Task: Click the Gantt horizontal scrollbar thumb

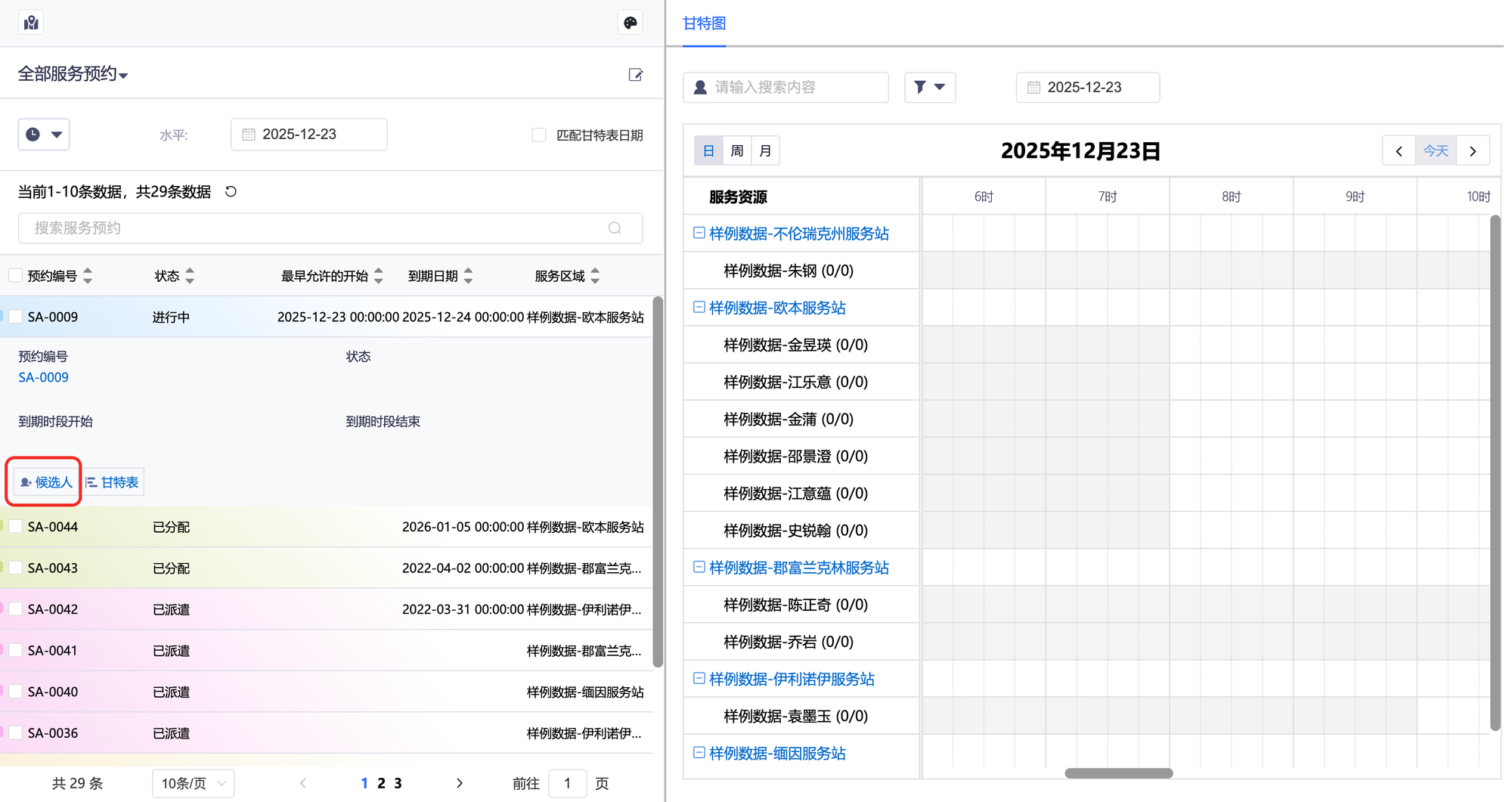Action: pyautogui.click(x=1118, y=773)
